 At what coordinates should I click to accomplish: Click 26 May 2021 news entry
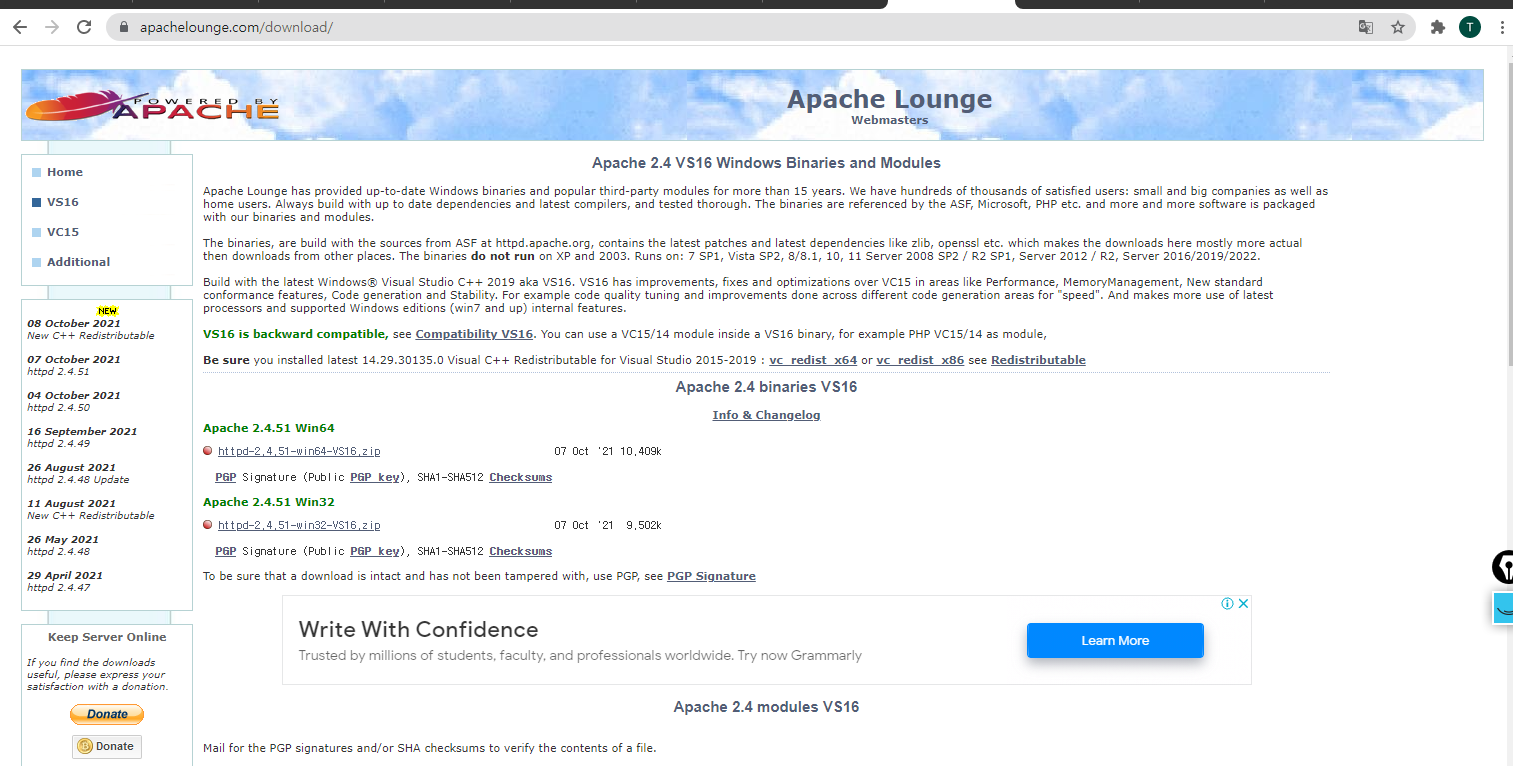point(63,545)
